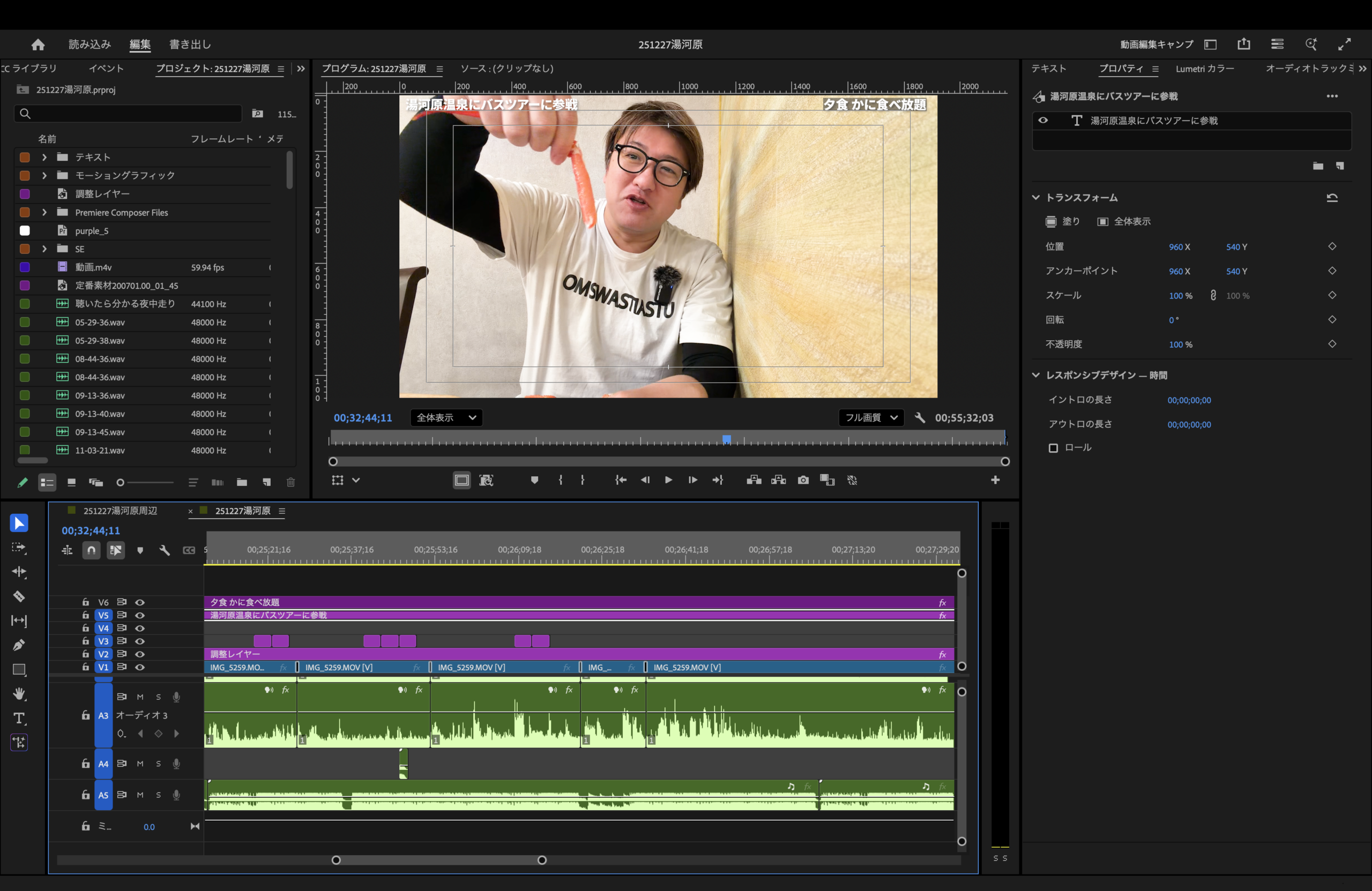Viewport: 1372px width, 891px height.
Task: Select the Razor tool in the toolbar
Action: pyautogui.click(x=19, y=596)
